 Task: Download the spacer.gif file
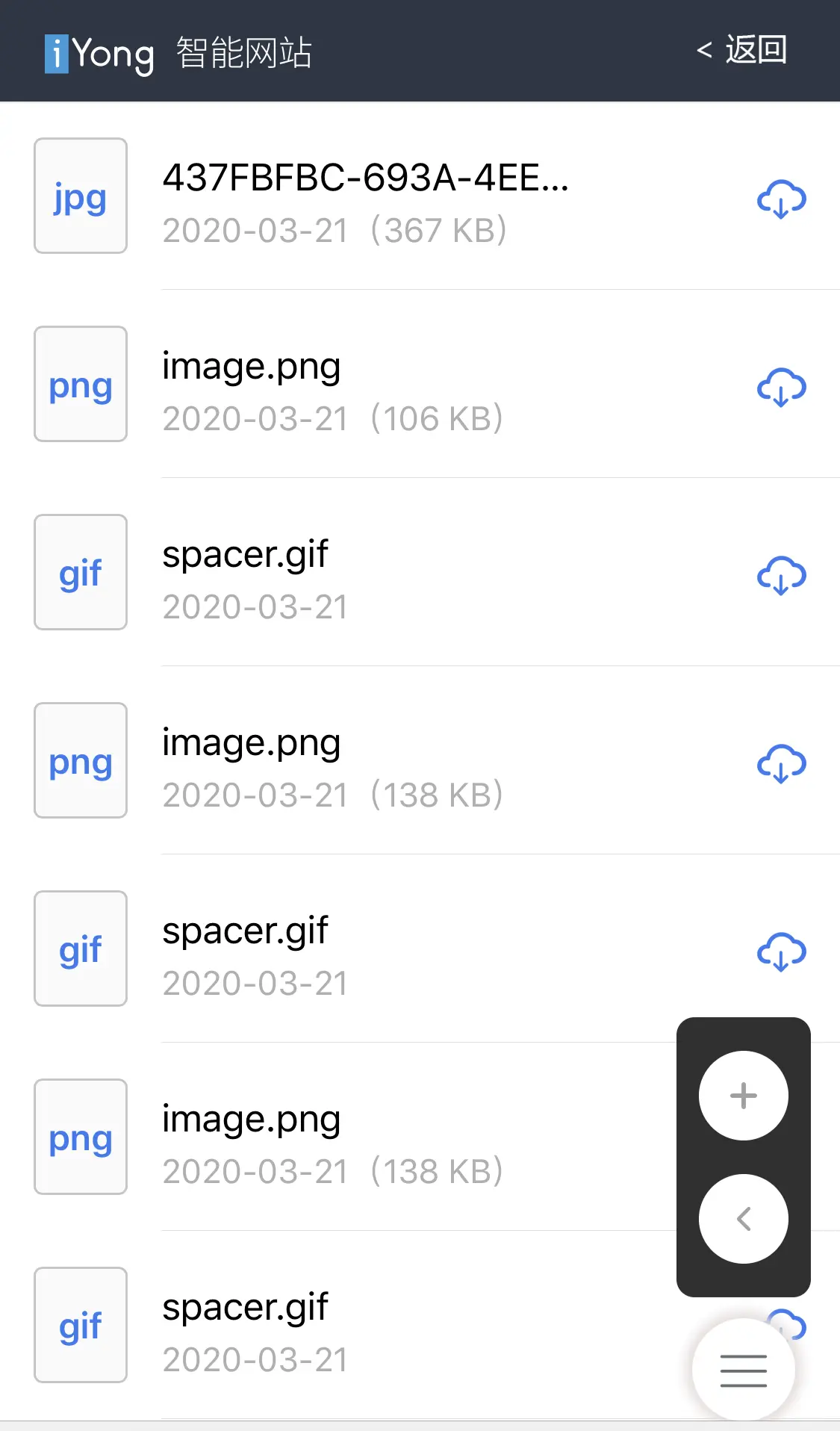click(x=780, y=574)
